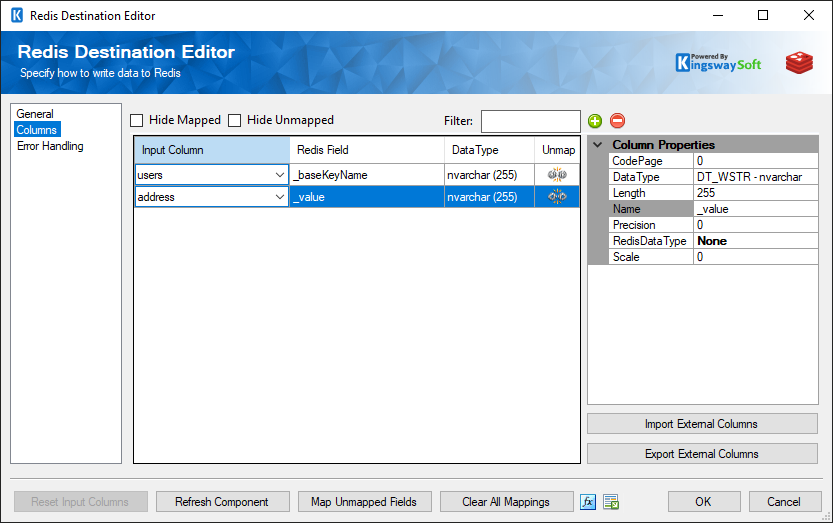
Task: Confirm with the OK button
Action: [x=704, y=502]
